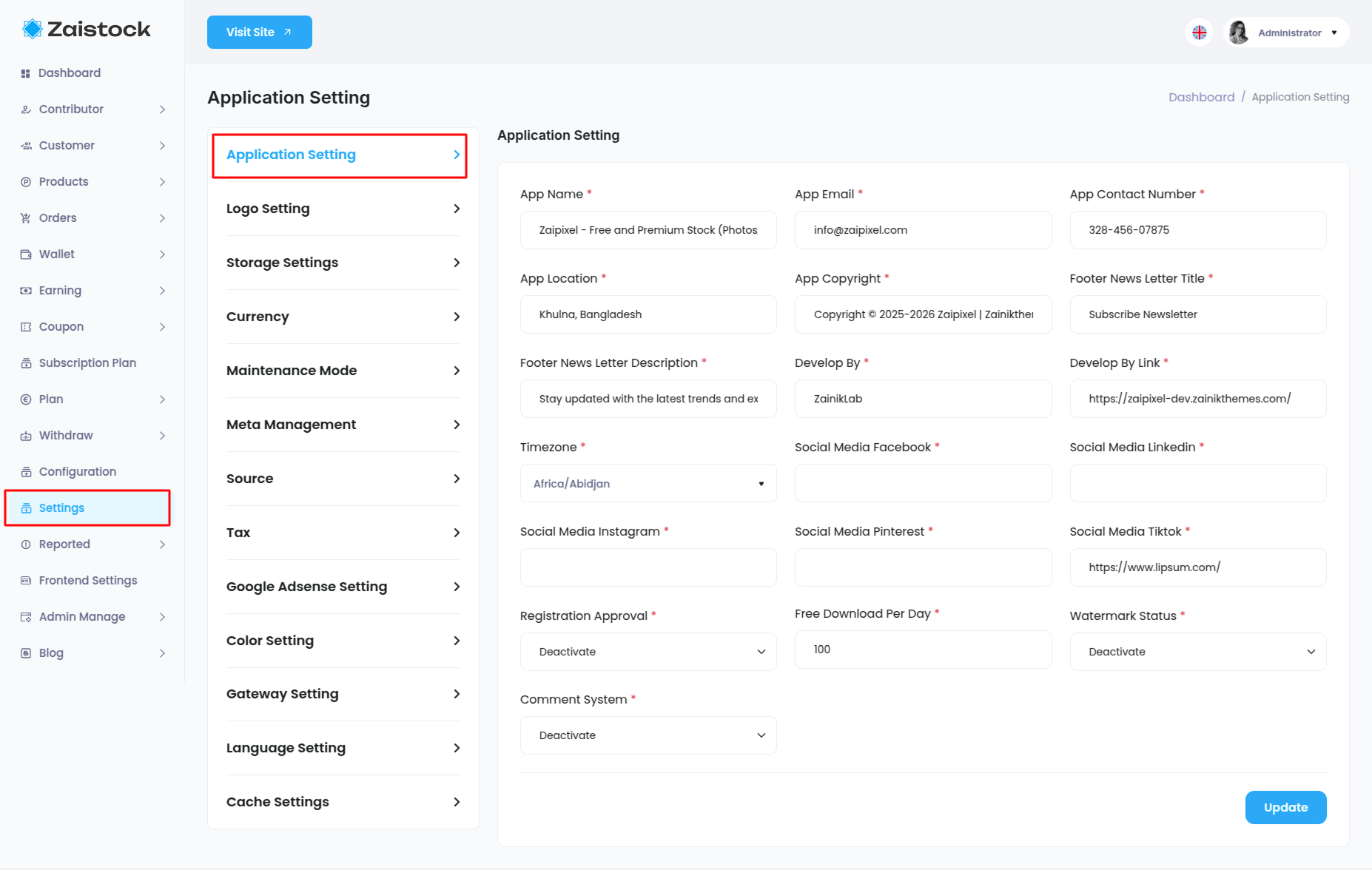
Task: Click the Coupon ticket icon in sidebar
Action: (26, 327)
